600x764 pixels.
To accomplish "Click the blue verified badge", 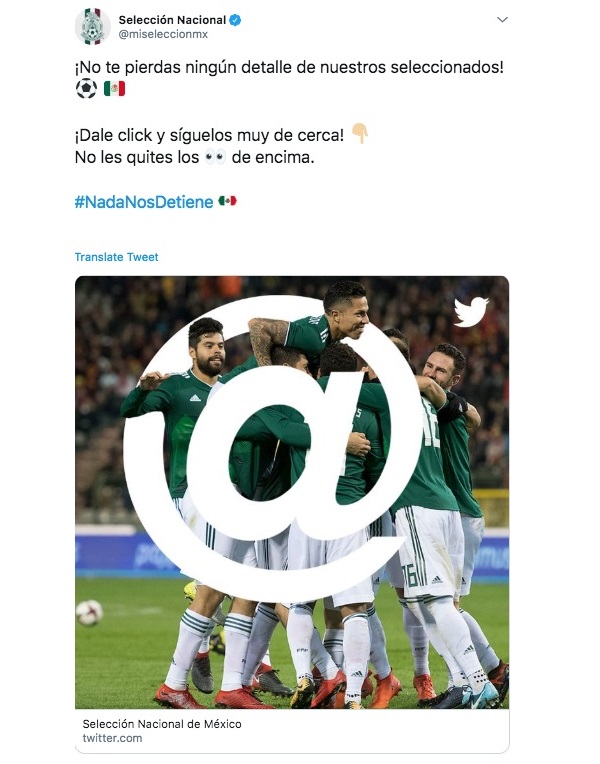I will (235, 20).
